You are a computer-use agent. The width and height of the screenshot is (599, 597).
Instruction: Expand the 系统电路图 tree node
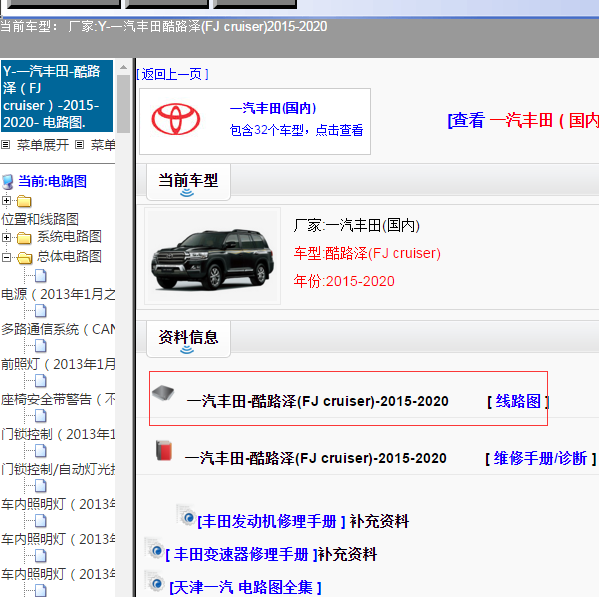pyautogui.click(x=6, y=237)
